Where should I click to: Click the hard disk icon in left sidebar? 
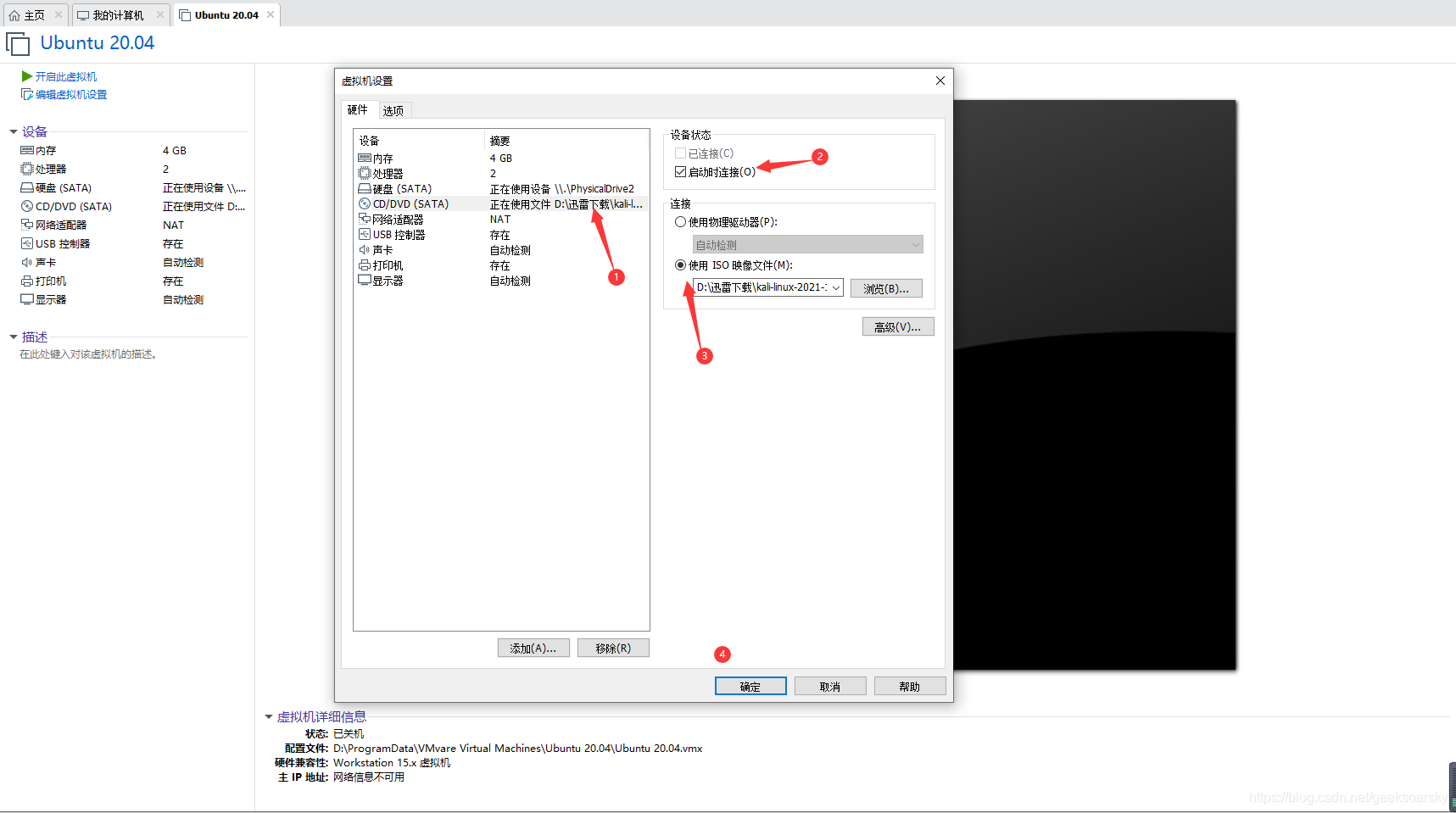[27, 187]
